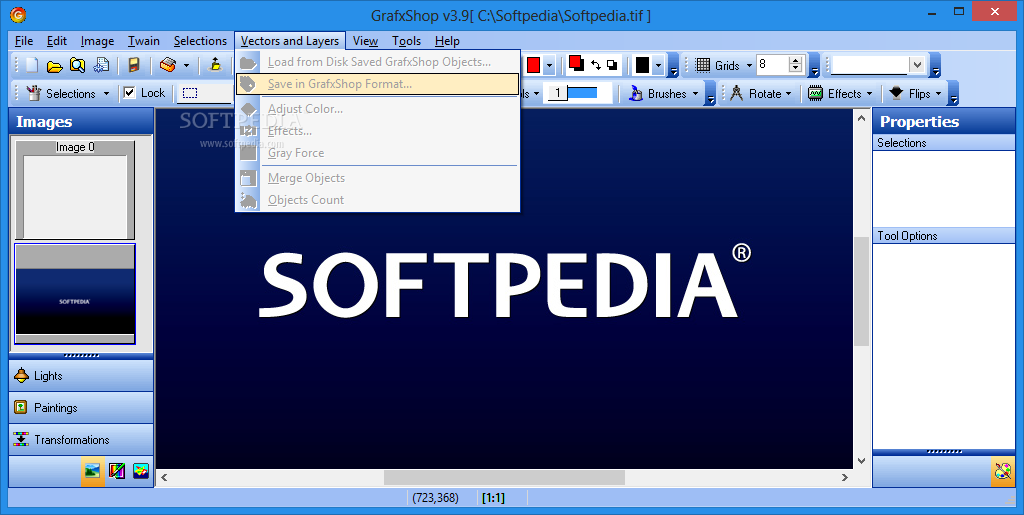Image resolution: width=1024 pixels, height=515 pixels.
Task: Expand the Effects dropdown
Action: (x=869, y=94)
